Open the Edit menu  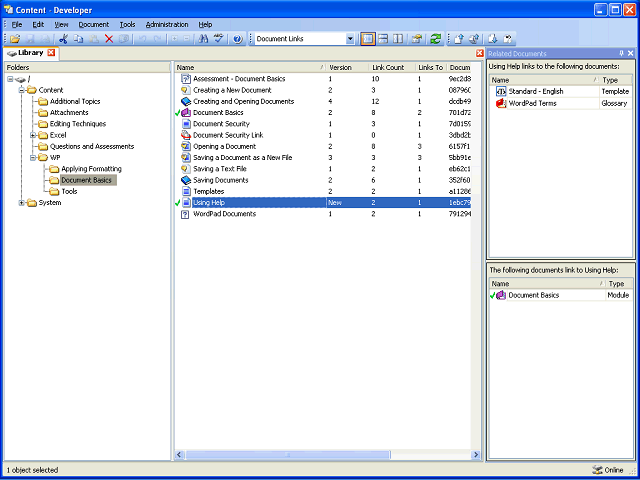38,24
